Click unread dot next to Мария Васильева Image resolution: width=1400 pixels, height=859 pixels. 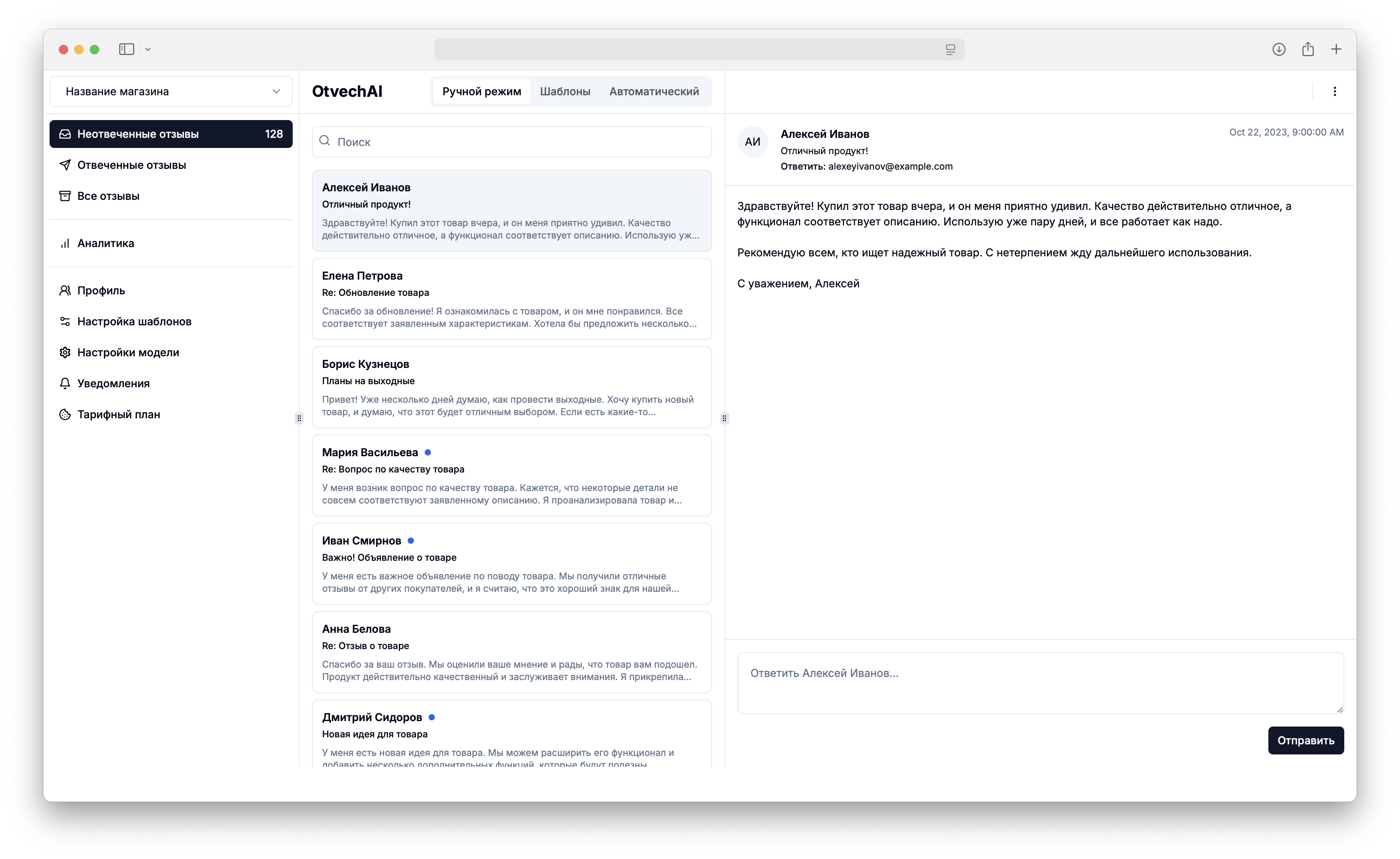(x=428, y=452)
